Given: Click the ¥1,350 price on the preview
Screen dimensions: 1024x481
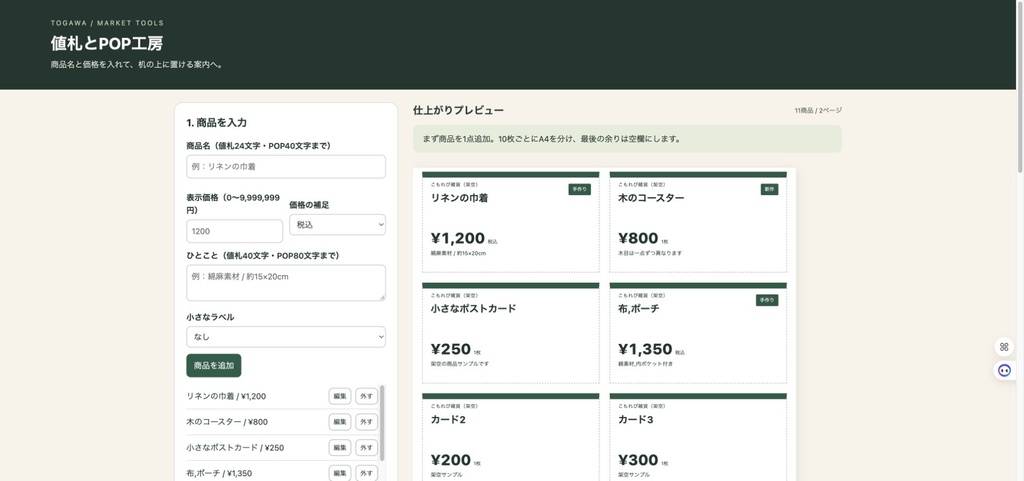Looking at the screenshot, I should point(645,349).
